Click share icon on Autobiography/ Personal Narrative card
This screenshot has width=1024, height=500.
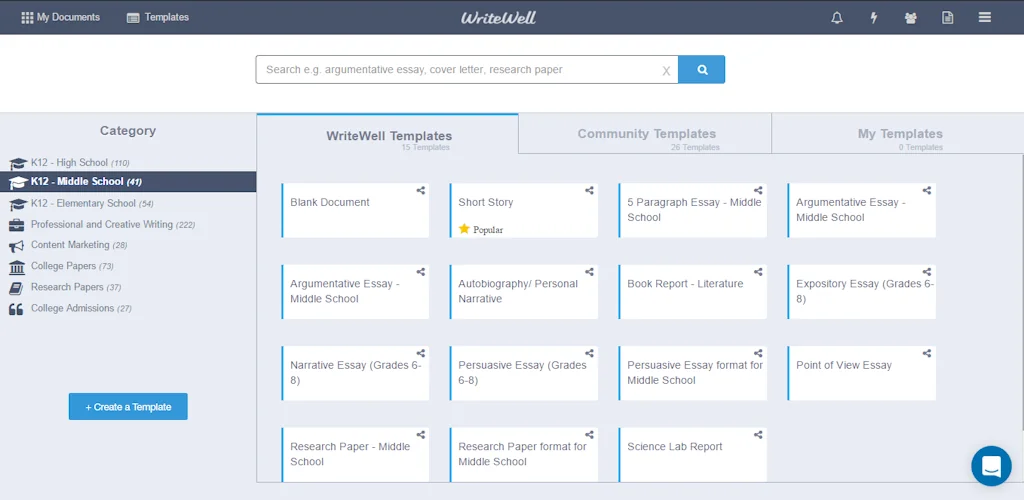coord(589,272)
